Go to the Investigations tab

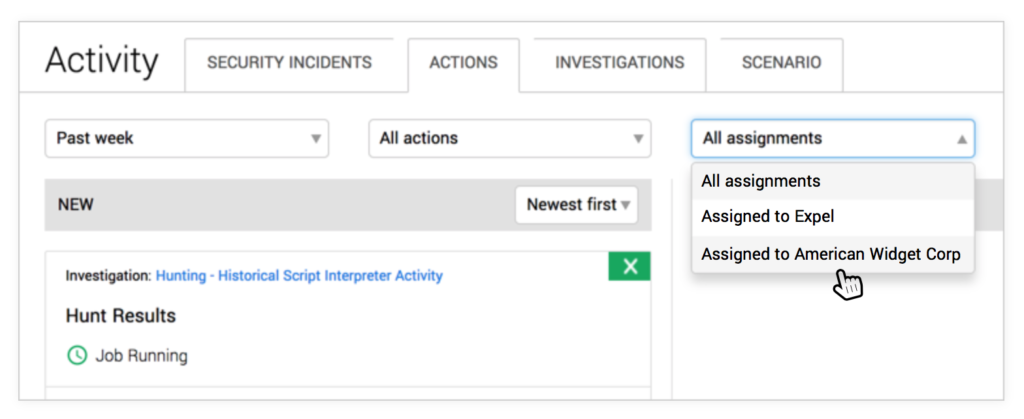620,63
